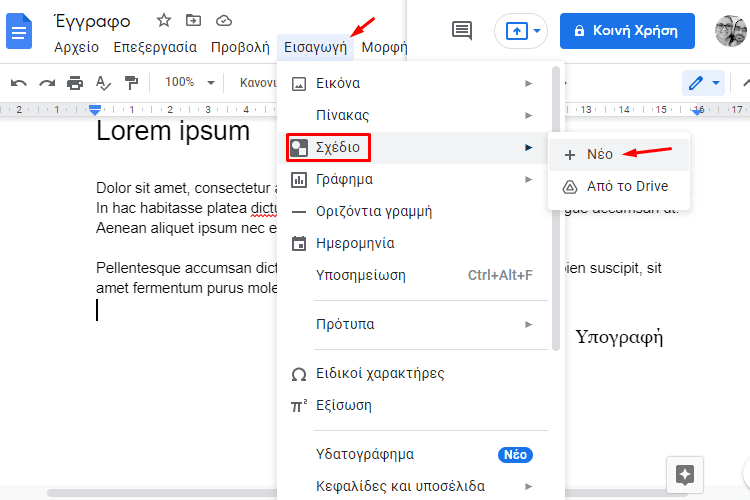This screenshot has width=750, height=500.
Task: Star the document with the star icon
Action: [x=164, y=21]
